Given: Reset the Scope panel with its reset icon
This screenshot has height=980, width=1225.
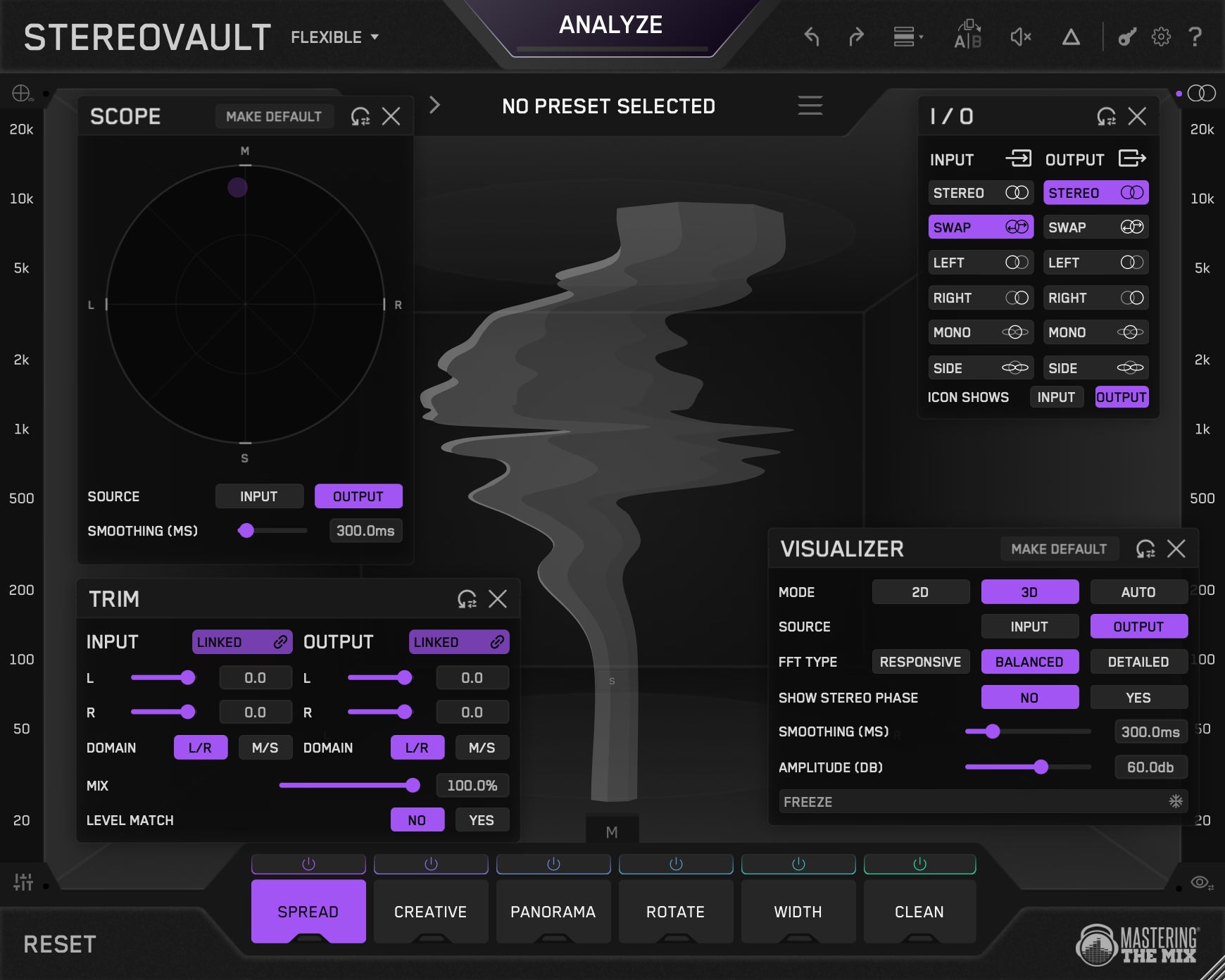Looking at the screenshot, I should [360, 116].
